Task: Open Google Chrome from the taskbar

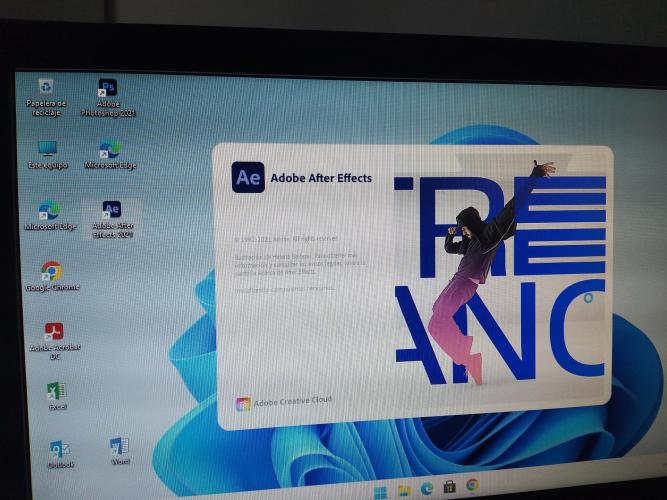Action: 472,485
